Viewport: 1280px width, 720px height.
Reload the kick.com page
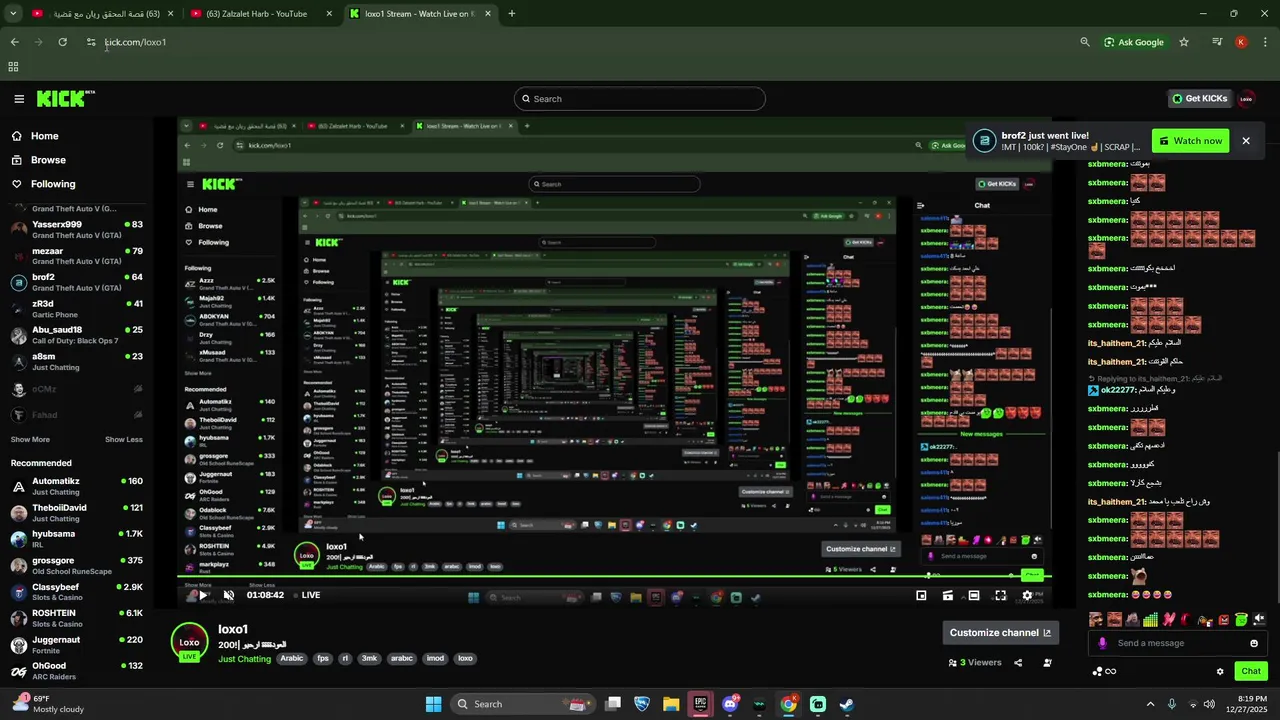coord(63,42)
